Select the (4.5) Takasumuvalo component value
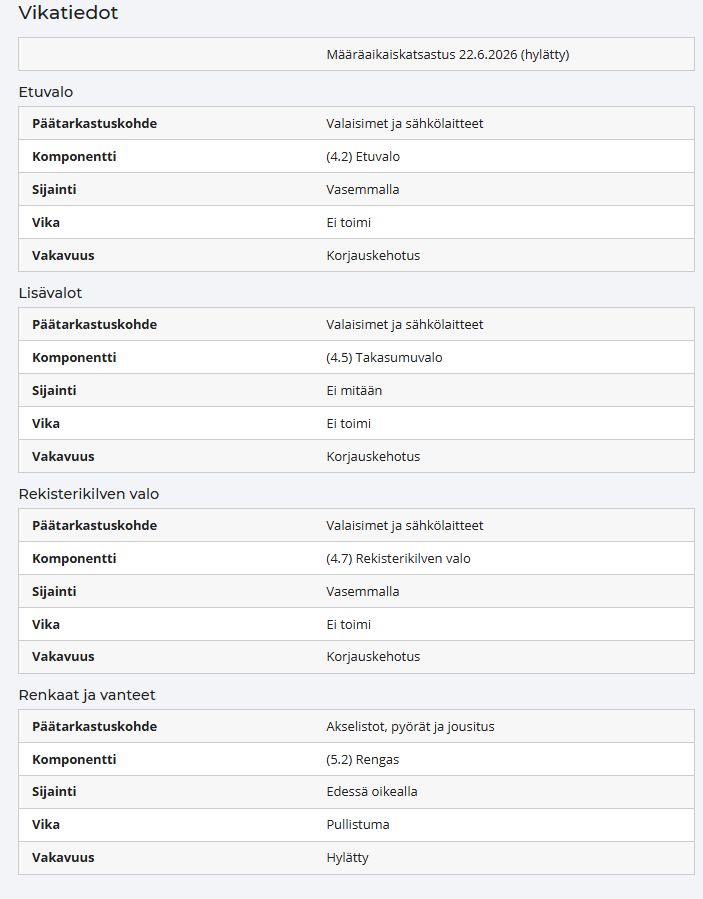The width and height of the screenshot is (703, 899). 384,358
